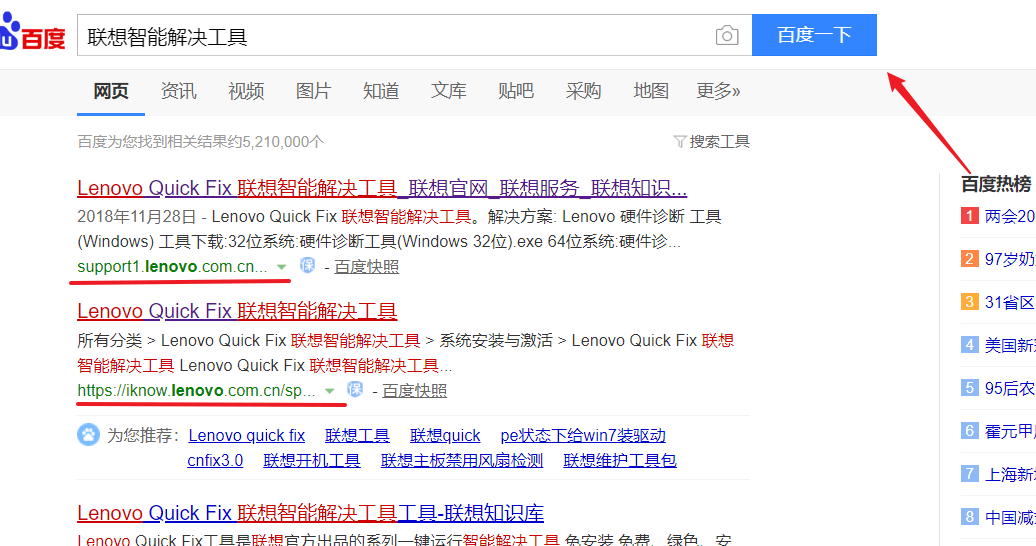
Task: Open the 知道 tab
Action: tap(381, 91)
